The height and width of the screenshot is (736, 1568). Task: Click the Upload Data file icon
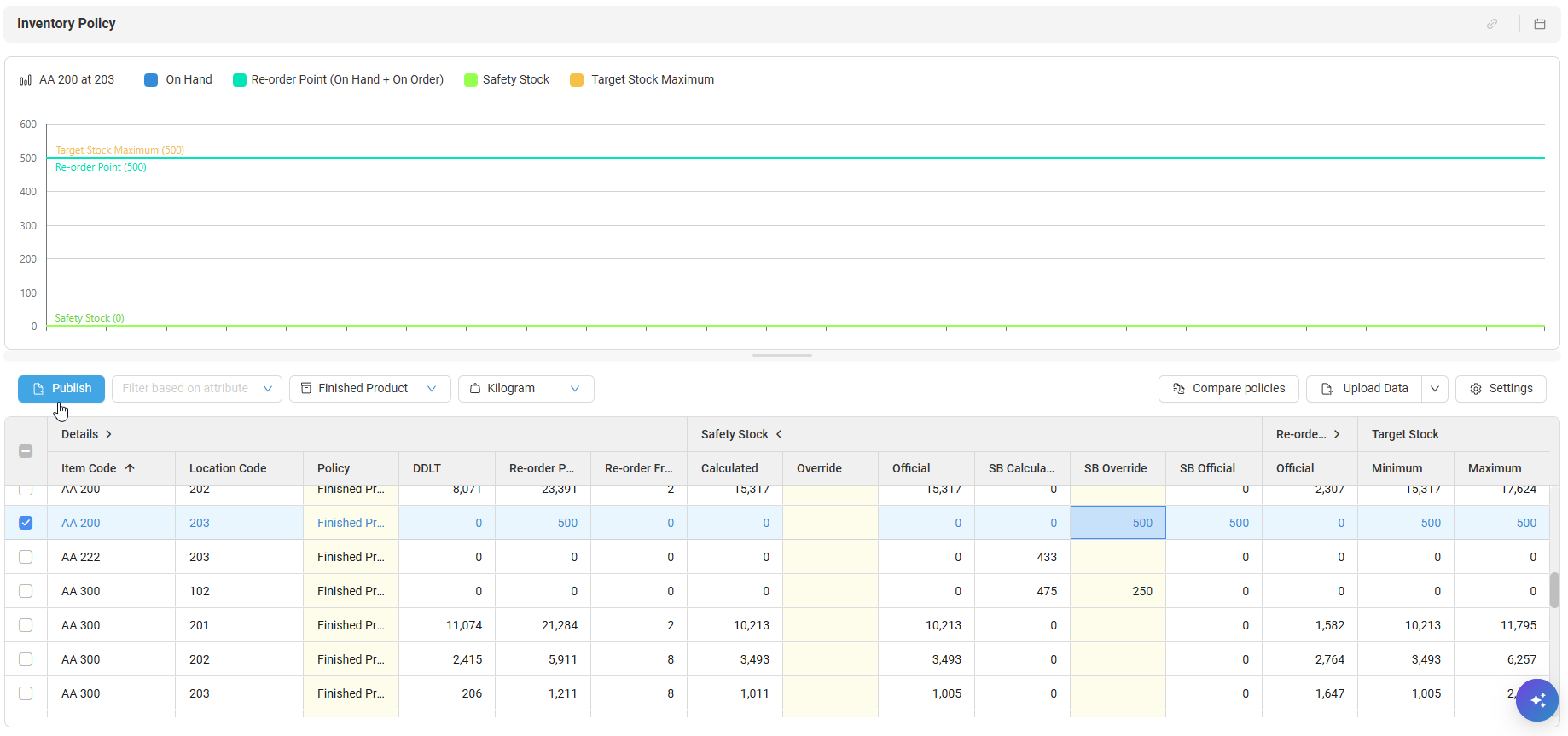[x=1327, y=389]
